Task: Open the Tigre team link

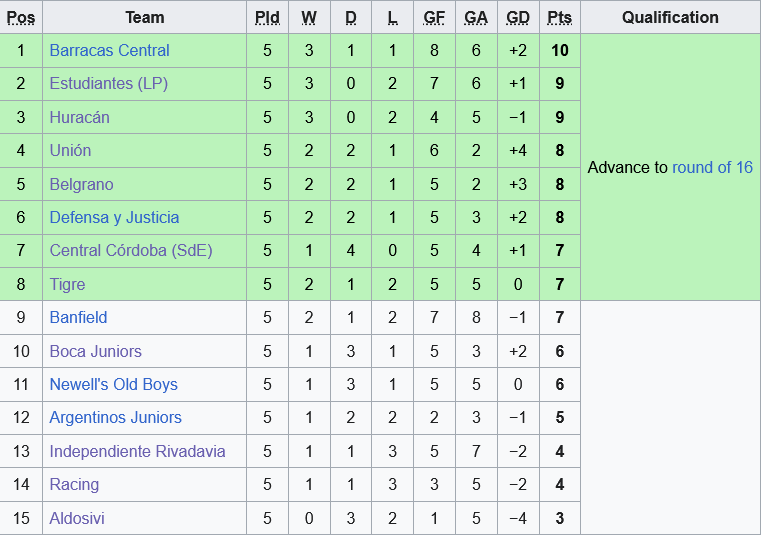Action: click(x=67, y=285)
